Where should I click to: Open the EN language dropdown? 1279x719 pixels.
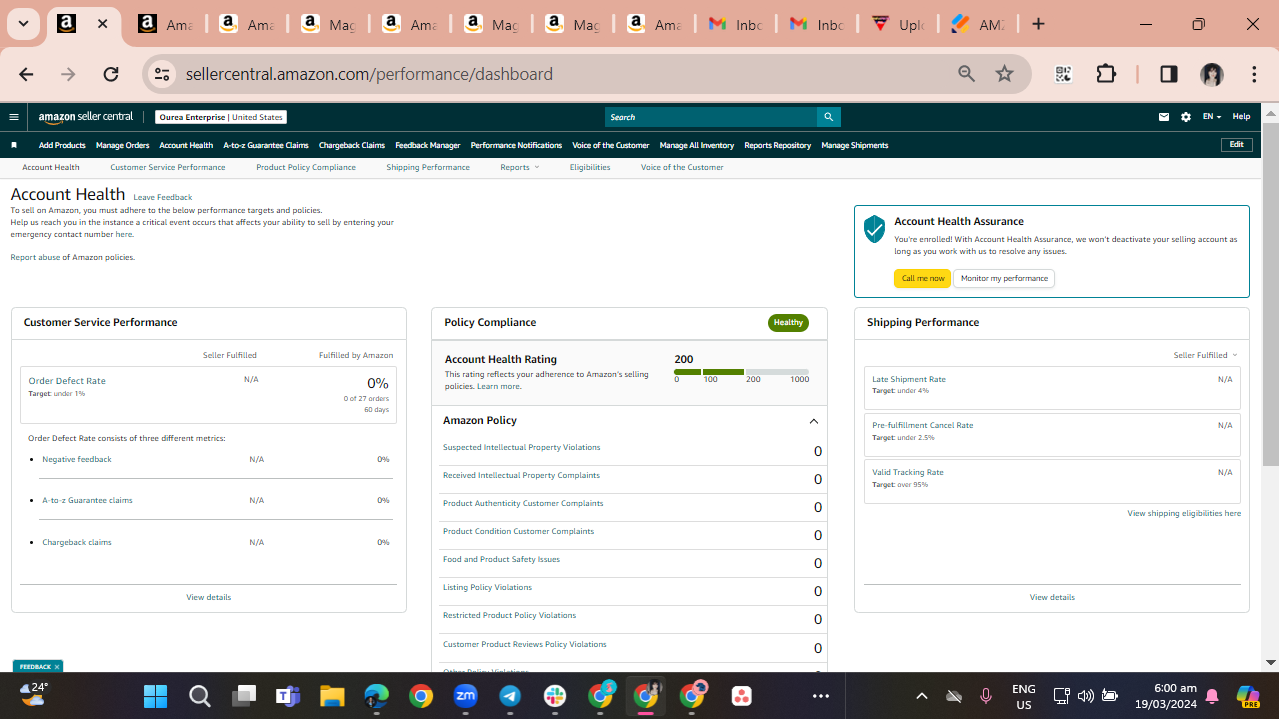coord(1211,117)
